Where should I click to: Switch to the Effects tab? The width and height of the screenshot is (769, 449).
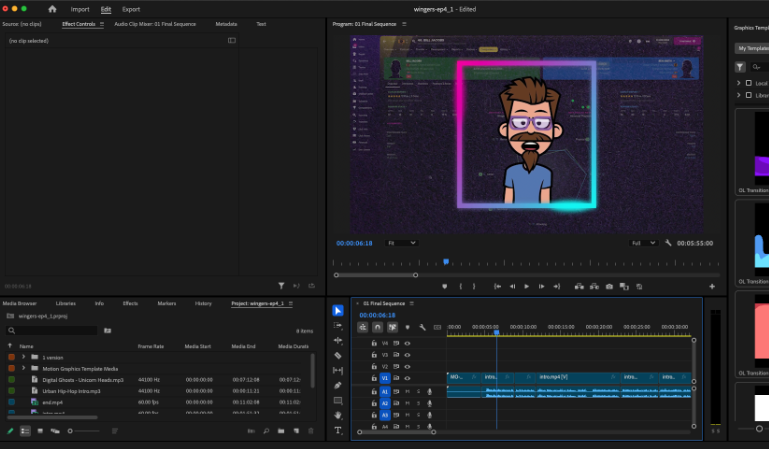(130, 303)
